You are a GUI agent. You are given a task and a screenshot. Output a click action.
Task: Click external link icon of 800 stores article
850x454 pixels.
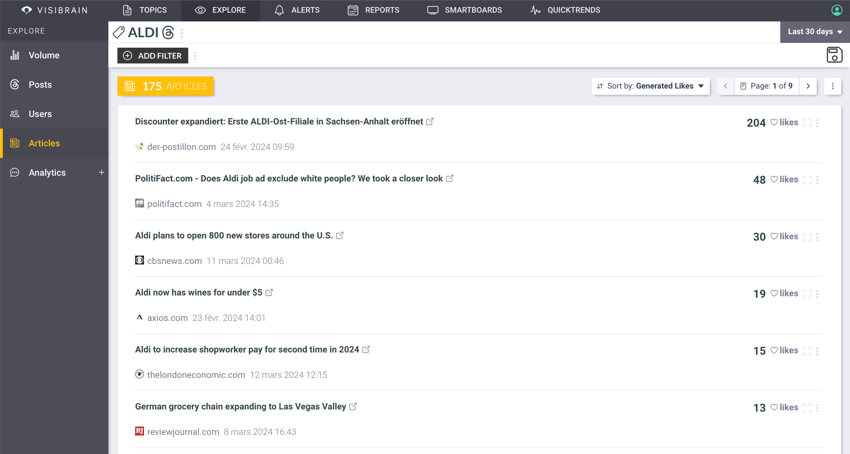point(339,235)
